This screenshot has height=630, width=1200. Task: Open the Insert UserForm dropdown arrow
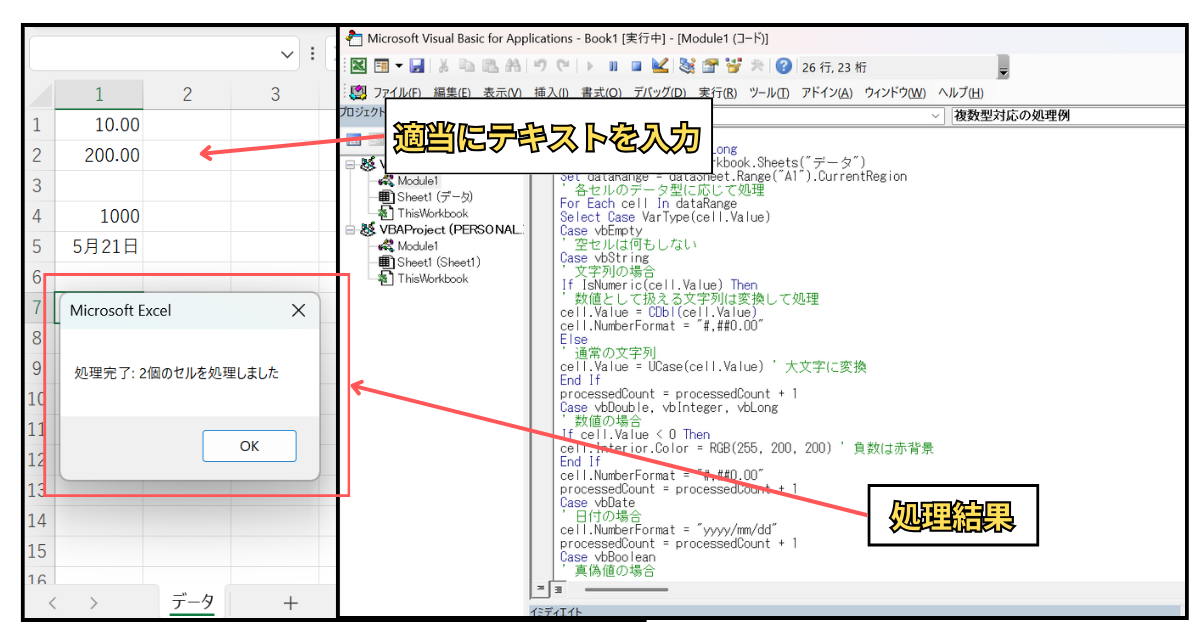coord(397,66)
